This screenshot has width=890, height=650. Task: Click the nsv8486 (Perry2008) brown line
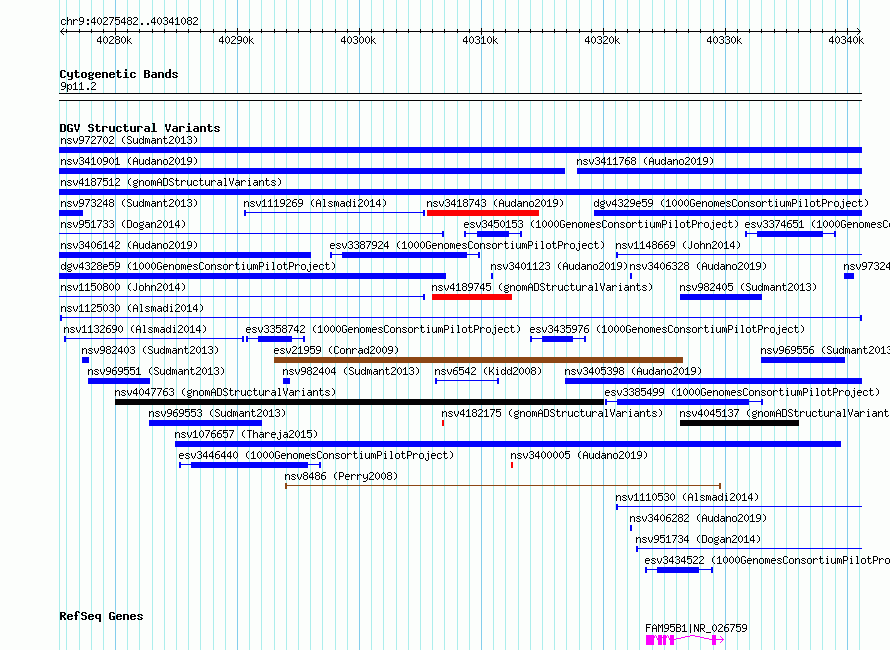click(503, 486)
